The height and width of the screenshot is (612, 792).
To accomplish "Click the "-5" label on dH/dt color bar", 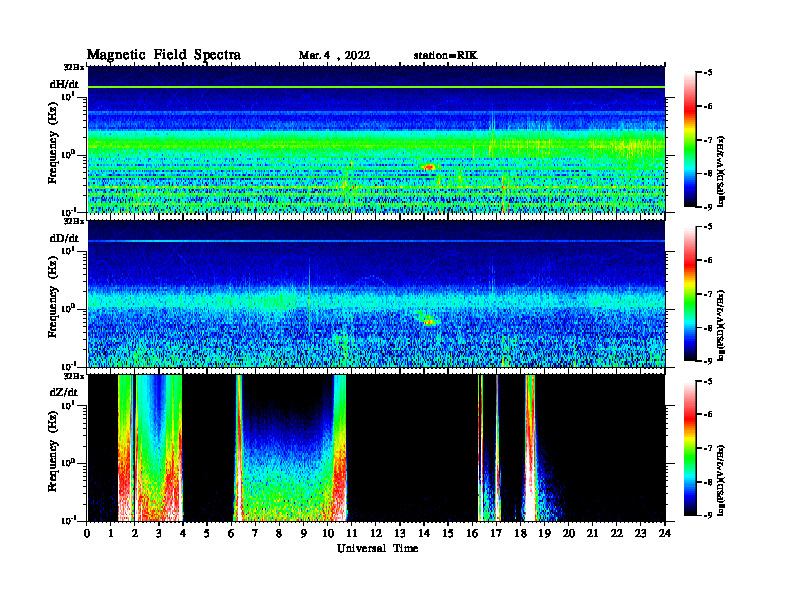I will (x=708, y=73).
